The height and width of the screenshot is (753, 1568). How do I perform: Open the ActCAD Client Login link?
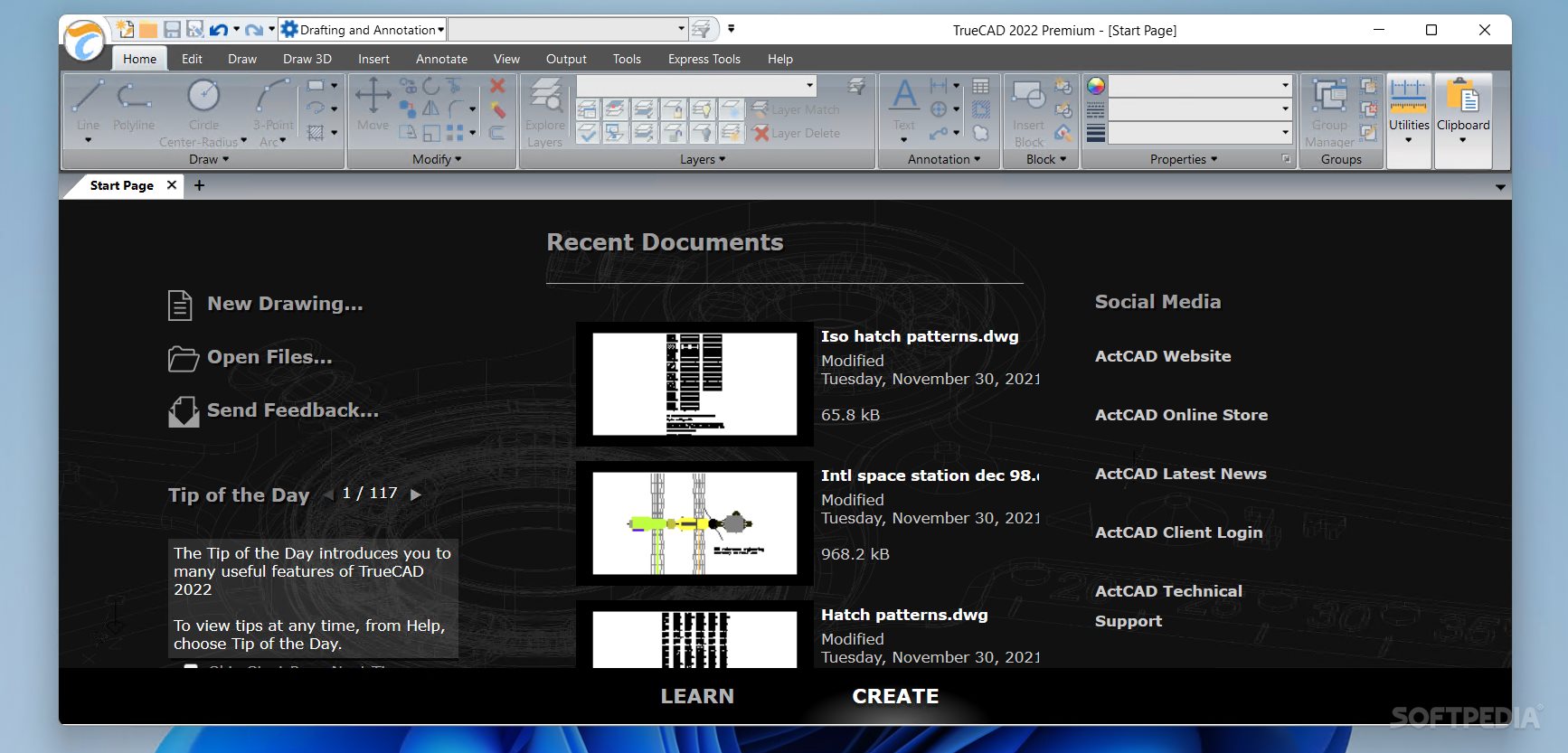(x=1178, y=532)
